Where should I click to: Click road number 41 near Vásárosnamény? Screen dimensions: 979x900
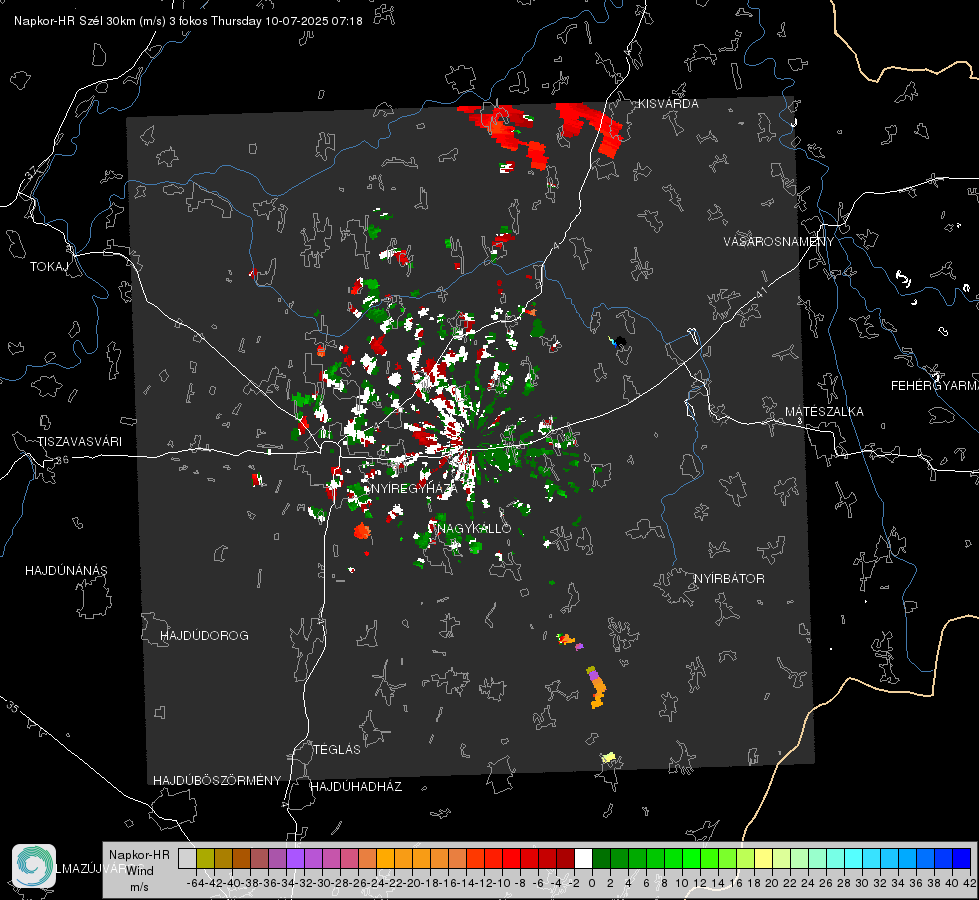760,291
